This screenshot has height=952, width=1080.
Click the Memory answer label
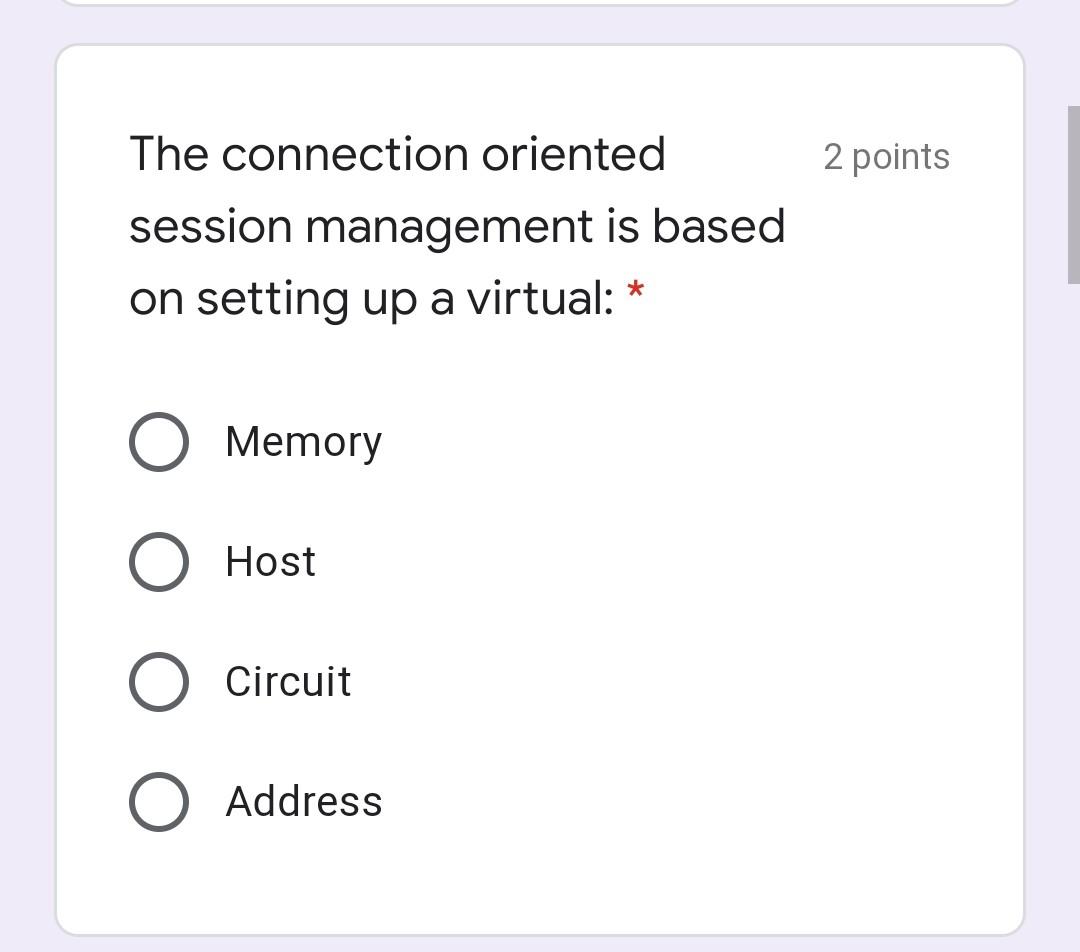(x=303, y=441)
